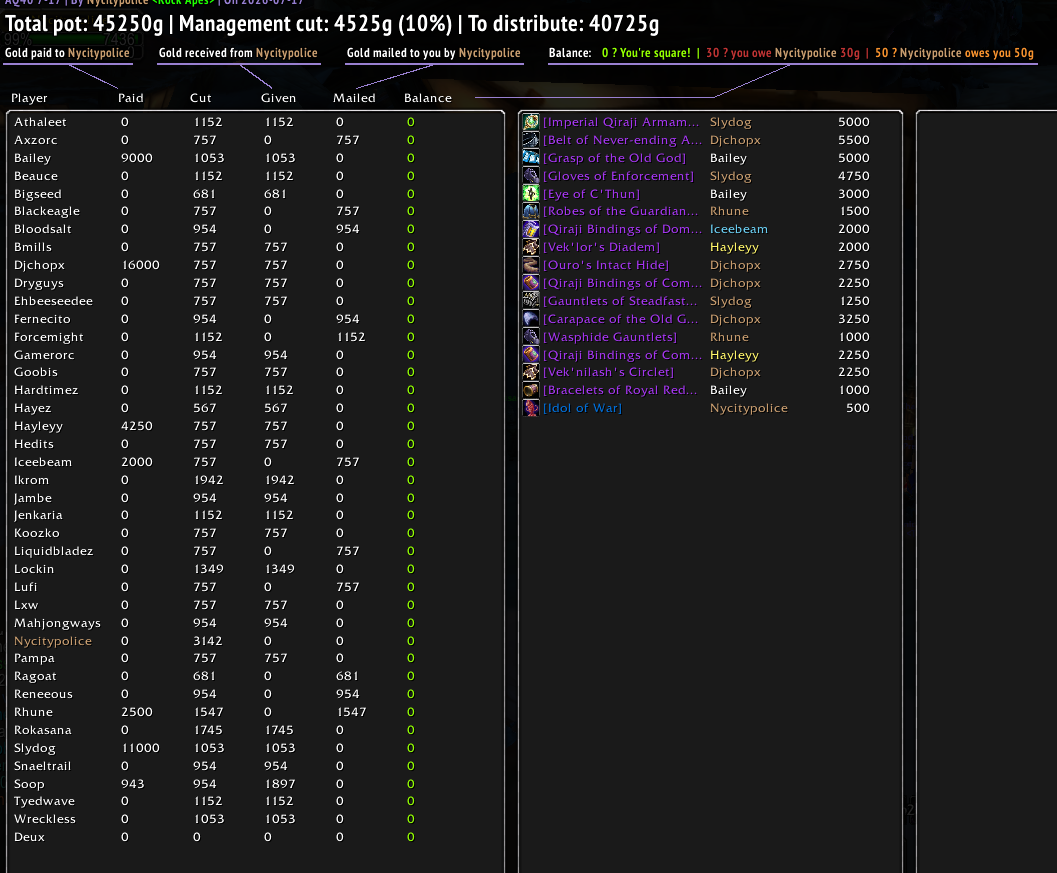The image size is (1057, 873).
Task: Click the Gold mailed to you legend
Action: click(x=433, y=53)
